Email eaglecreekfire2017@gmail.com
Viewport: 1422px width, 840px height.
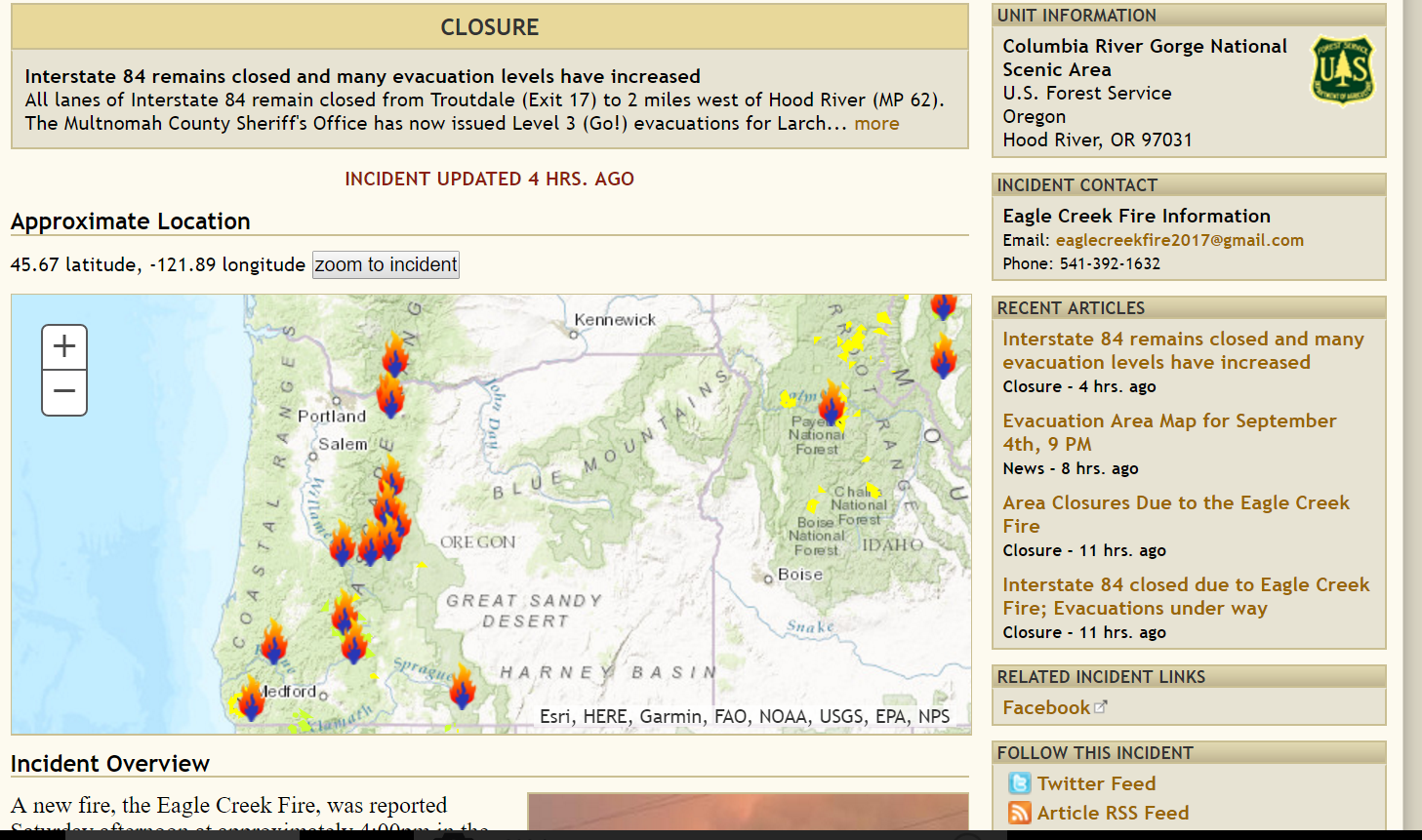click(1179, 240)
